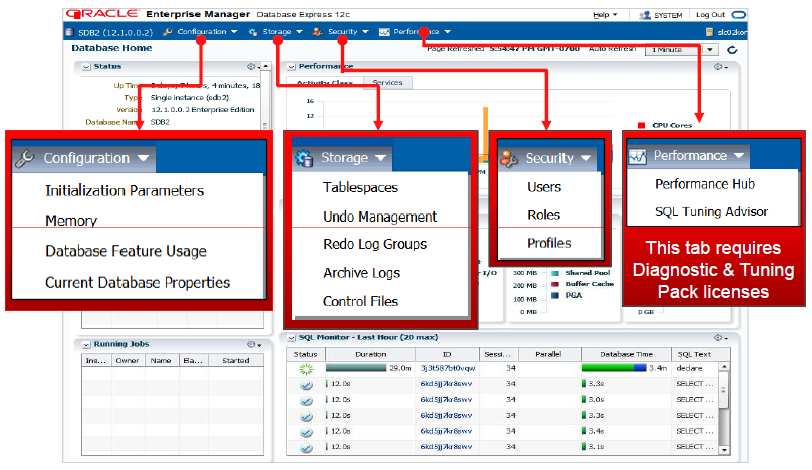Open the Configuration menu in the top navigation bar
This screenshot has height=470, width=812.
click(x=207, y=32)
